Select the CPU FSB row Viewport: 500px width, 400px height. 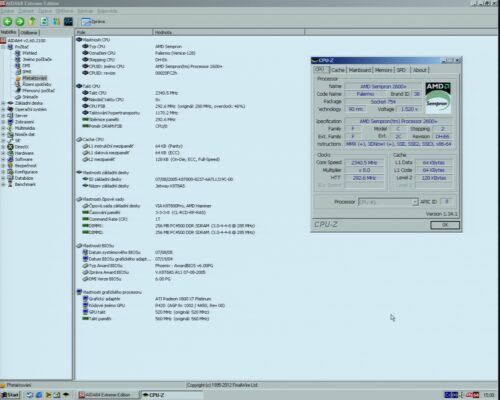click(163, 106)
